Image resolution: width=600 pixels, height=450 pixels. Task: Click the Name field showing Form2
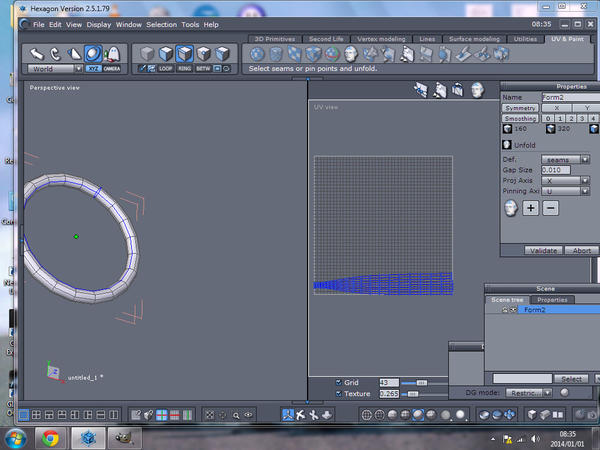click(x=571, y=97)
